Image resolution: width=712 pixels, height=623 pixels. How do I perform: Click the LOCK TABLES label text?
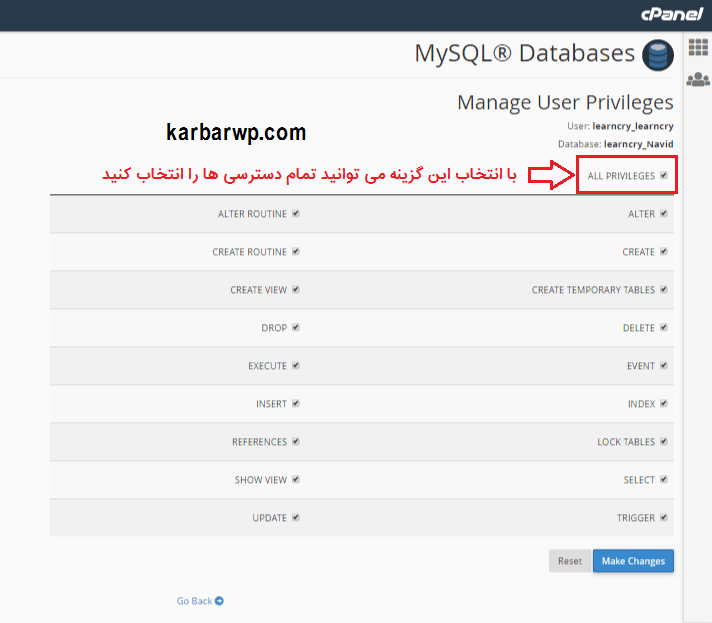[x=626, y=442]
